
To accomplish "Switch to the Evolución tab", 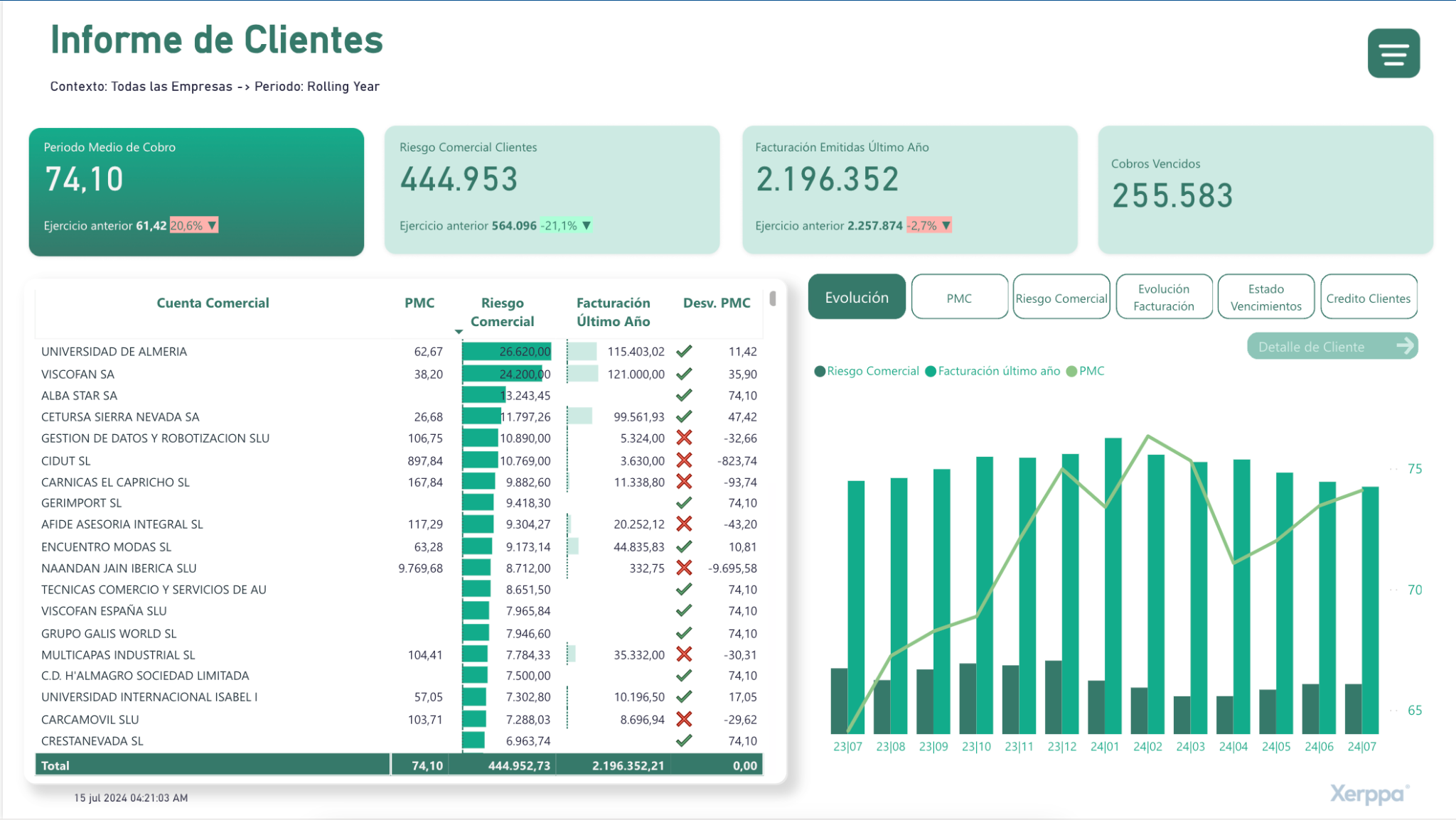I will pos(857,297).
